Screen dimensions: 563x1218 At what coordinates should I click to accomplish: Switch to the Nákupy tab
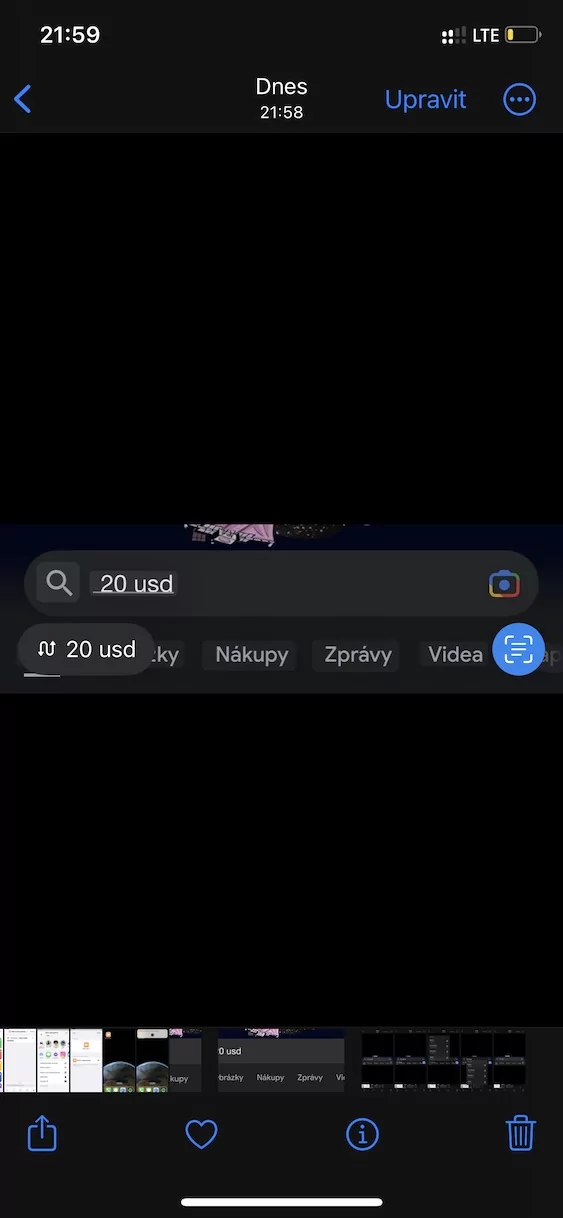point(252,655)
